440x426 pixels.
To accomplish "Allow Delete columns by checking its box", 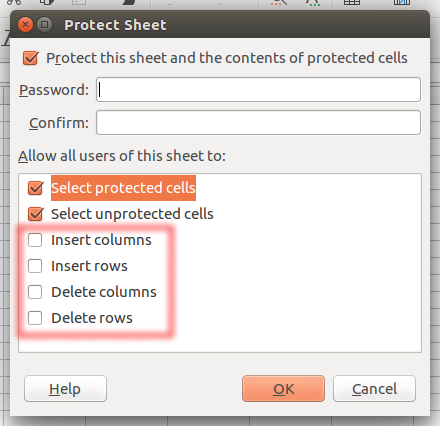I will click(x=35, y=292).
